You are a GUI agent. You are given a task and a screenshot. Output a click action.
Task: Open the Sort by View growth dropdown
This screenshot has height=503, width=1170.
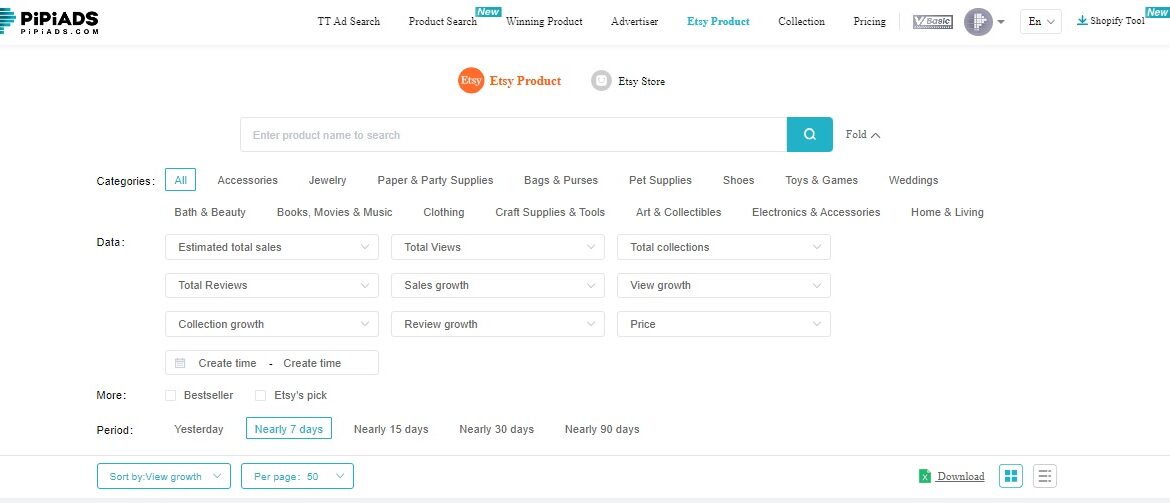164,476
